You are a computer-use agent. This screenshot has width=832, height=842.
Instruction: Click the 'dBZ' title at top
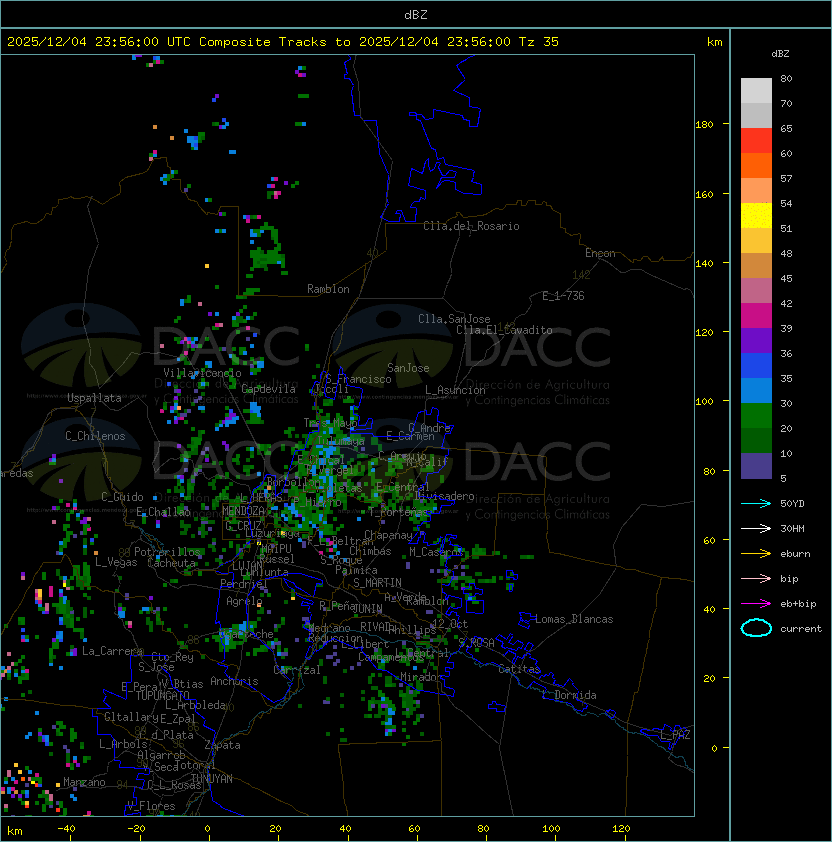click(x=416, y=14)
